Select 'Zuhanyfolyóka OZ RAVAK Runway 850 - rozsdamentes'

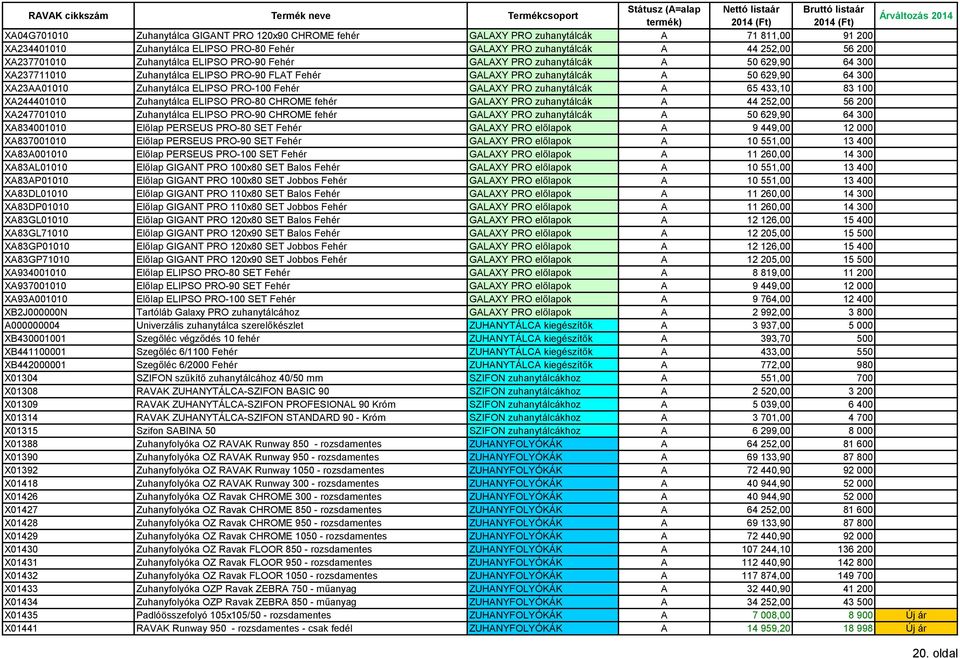(x=301, y=444)
